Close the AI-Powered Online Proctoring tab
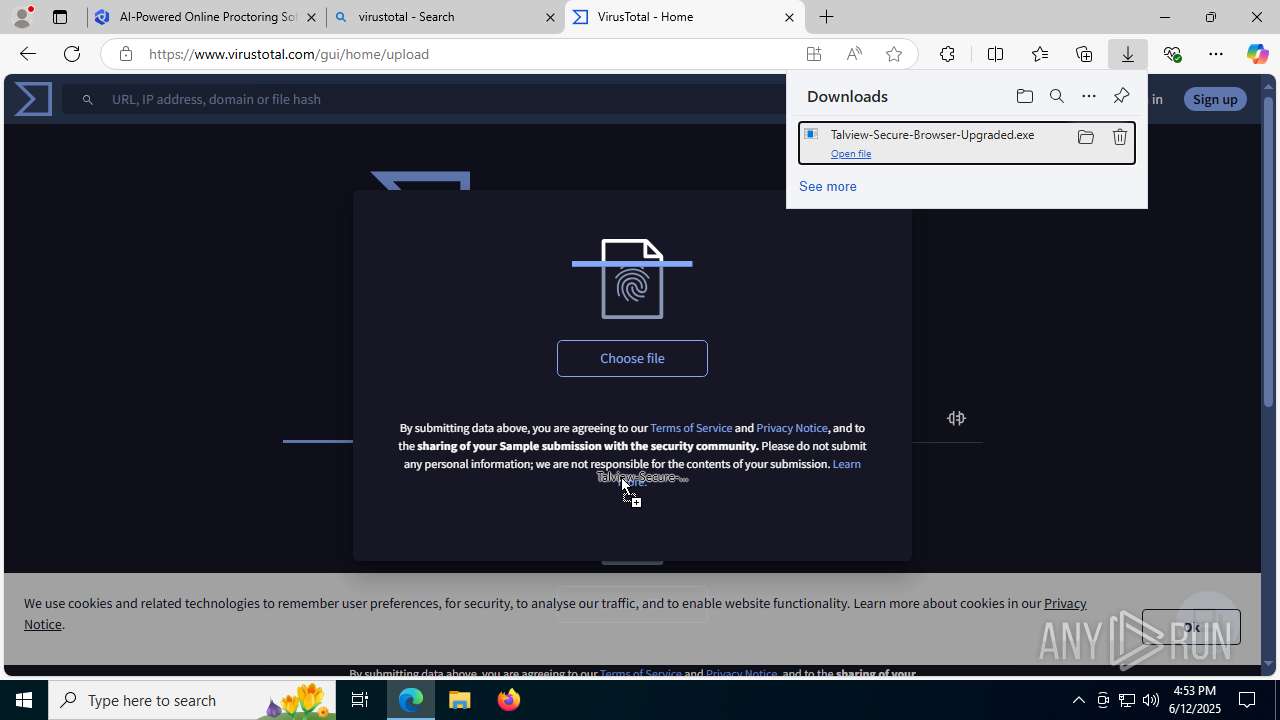Screen dimensions: 1280x720 [311, 17]
